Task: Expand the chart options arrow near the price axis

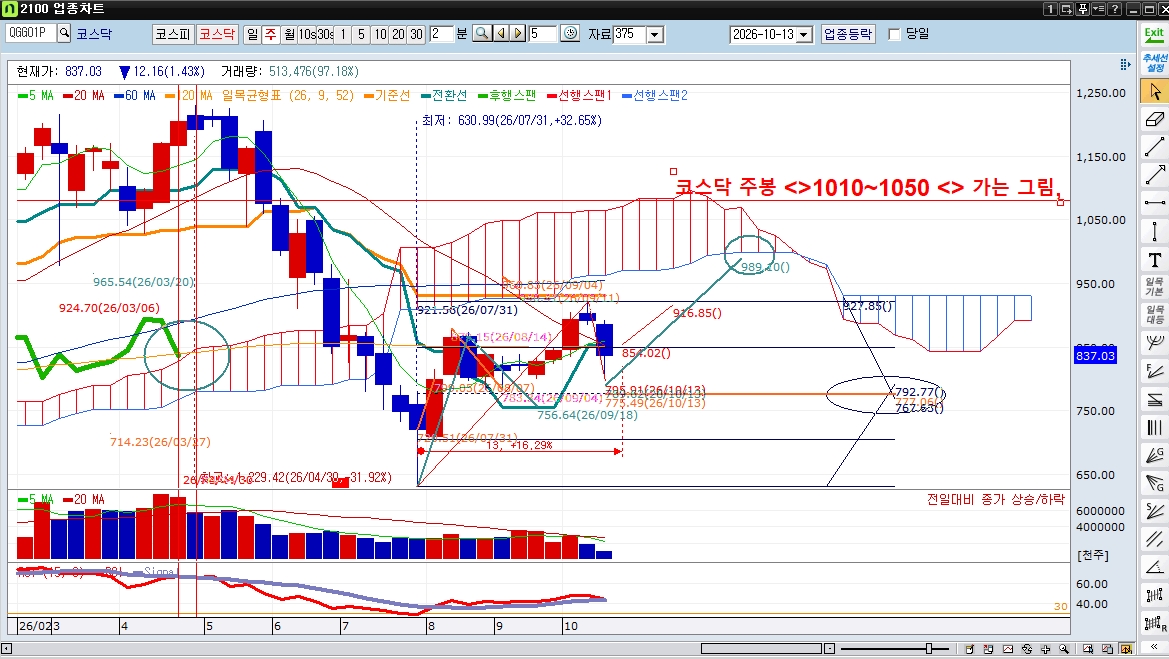Action: point(1125,65)
